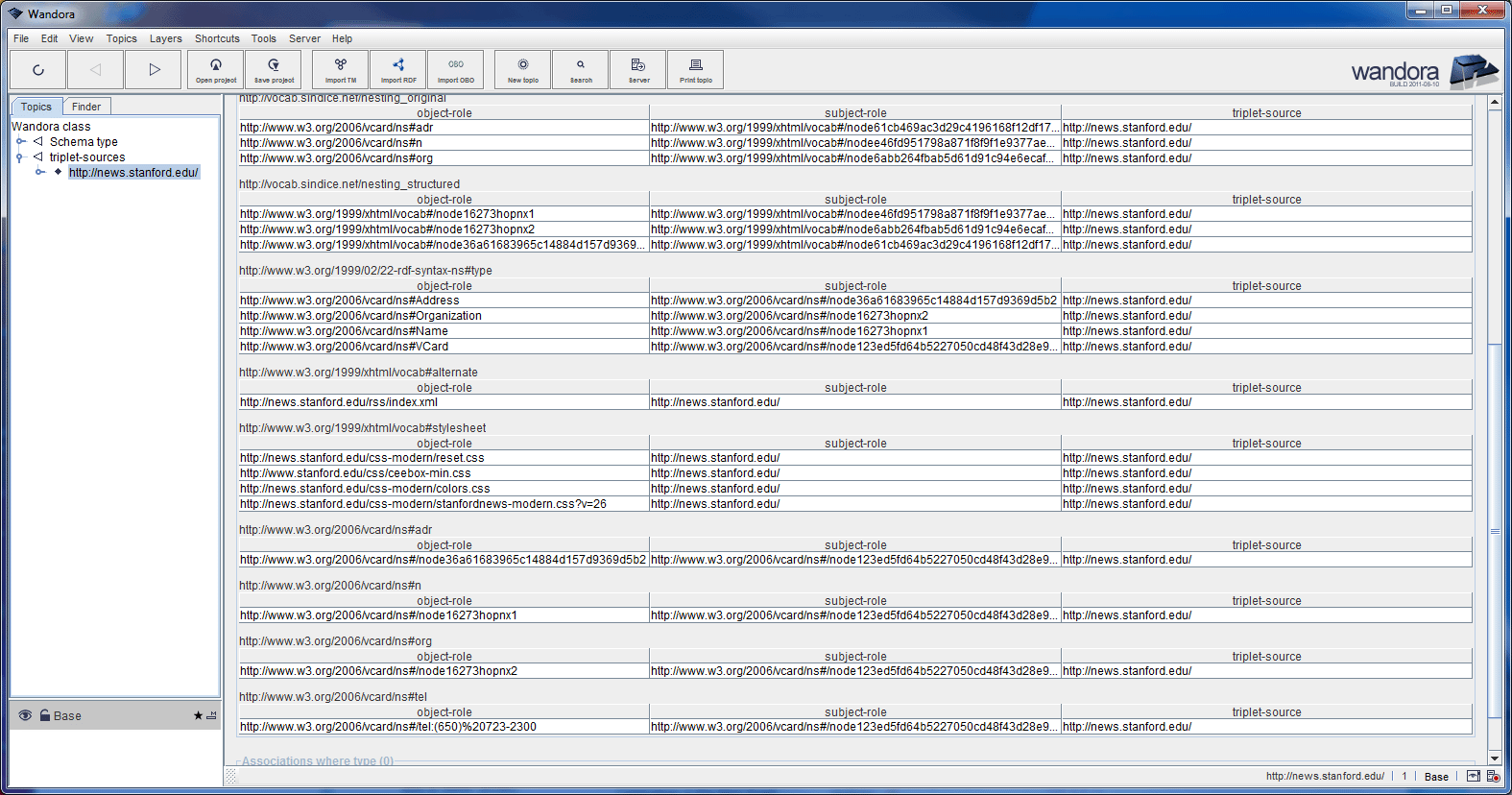Switch to the Finder tab
This screenshot has width=1512, height=795.
pyautogui.click(x=86, y=107)
